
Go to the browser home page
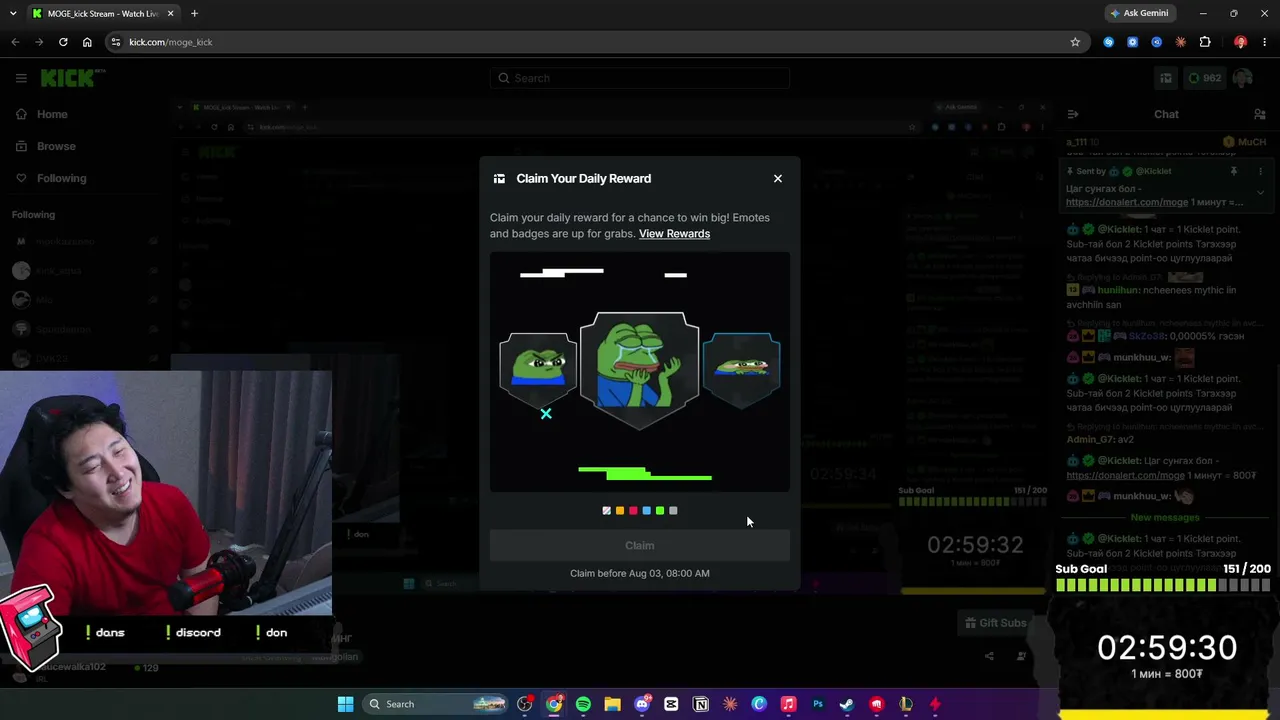87,42
